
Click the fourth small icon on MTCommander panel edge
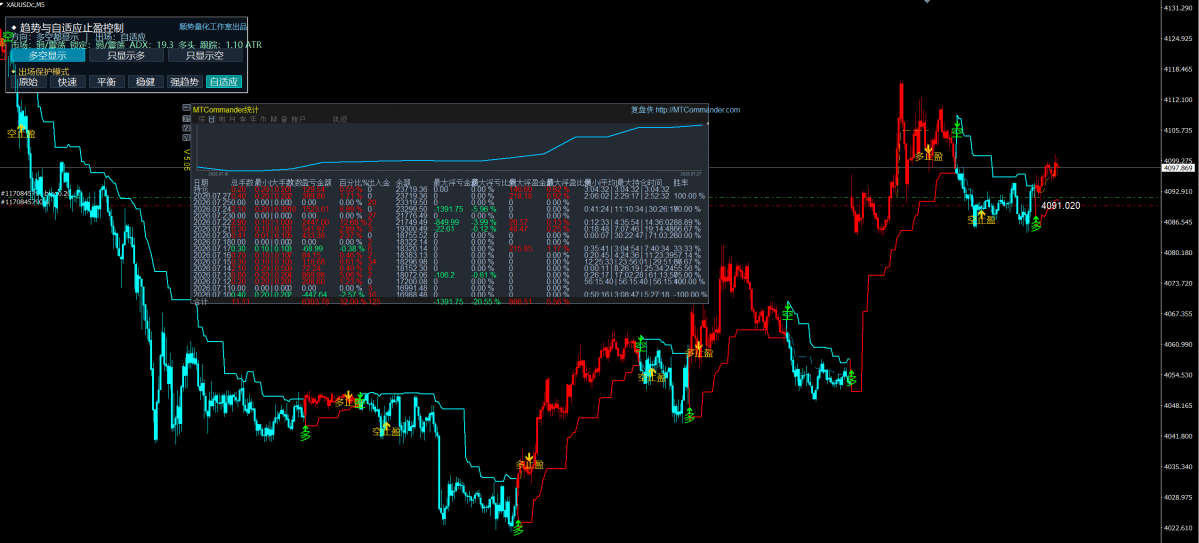click(187, 138)
